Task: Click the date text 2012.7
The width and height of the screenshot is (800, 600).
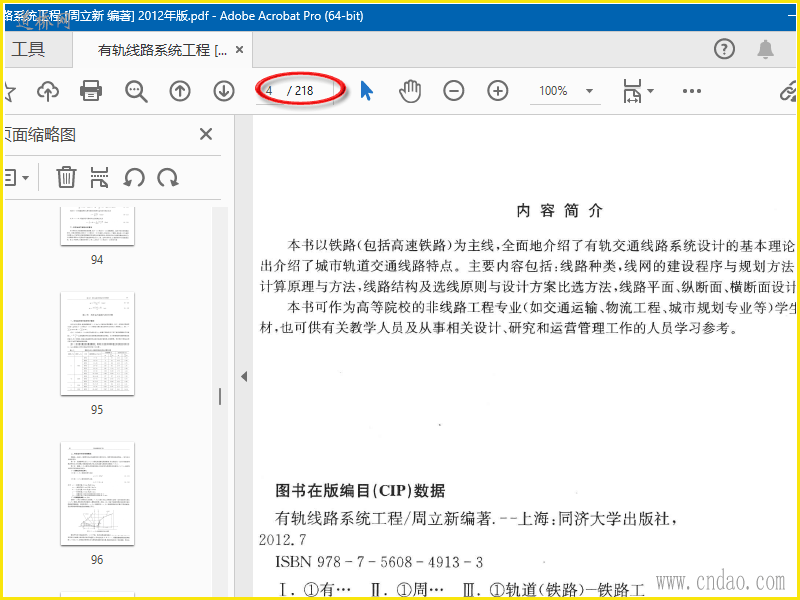Action: click(283, 539)
